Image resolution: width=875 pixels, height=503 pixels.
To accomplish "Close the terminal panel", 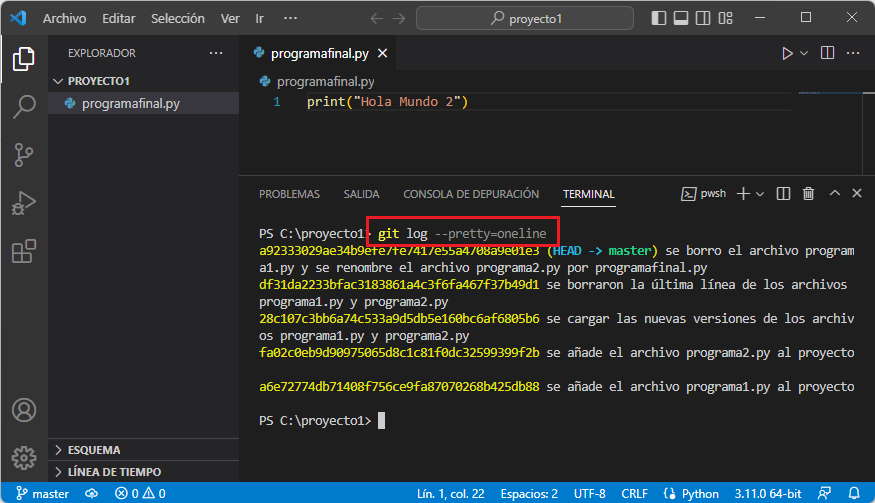I will tap(857, 193).
